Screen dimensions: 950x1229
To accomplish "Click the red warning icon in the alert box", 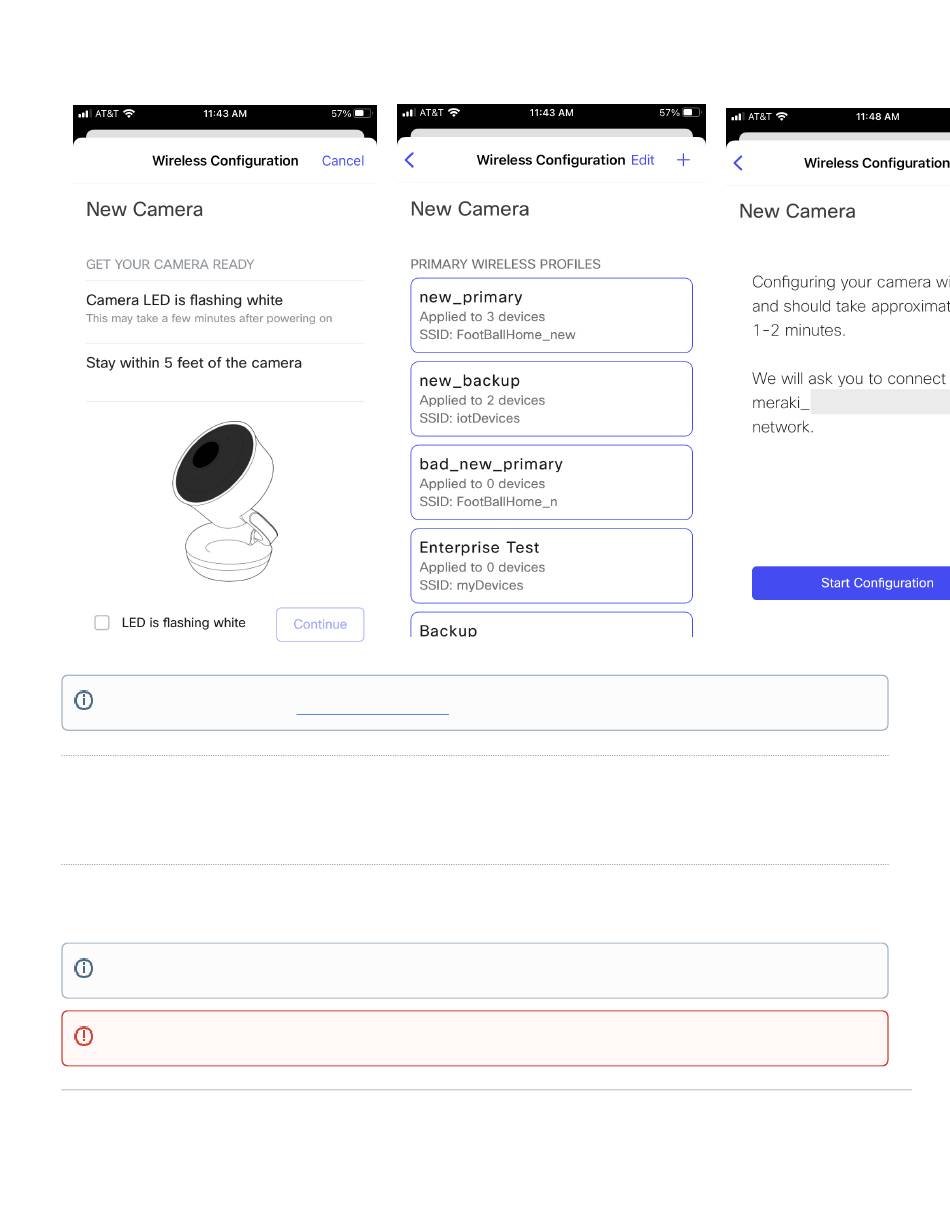I will coord(84,1037).
